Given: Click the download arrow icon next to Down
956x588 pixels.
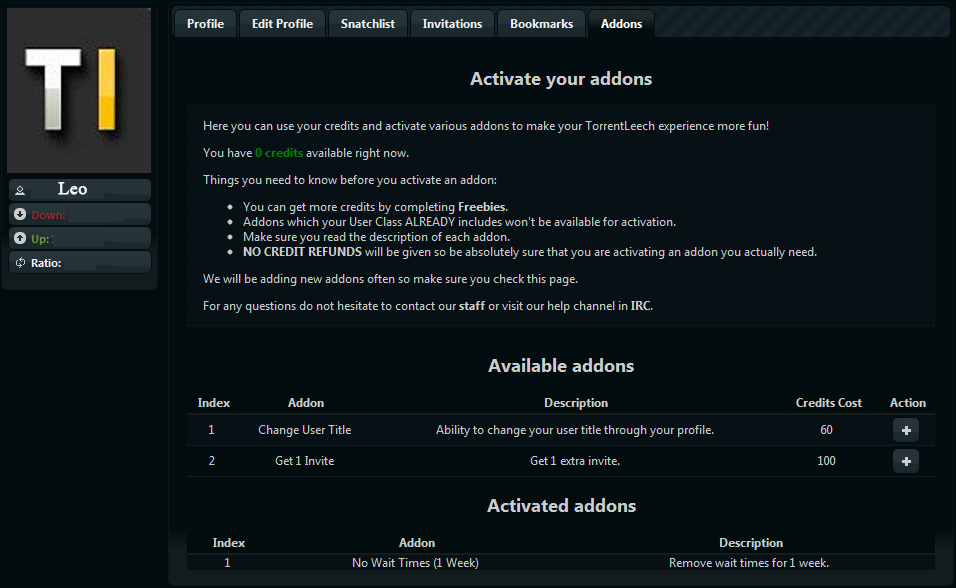Looking at the screenshot, I should tap(20, 214).
